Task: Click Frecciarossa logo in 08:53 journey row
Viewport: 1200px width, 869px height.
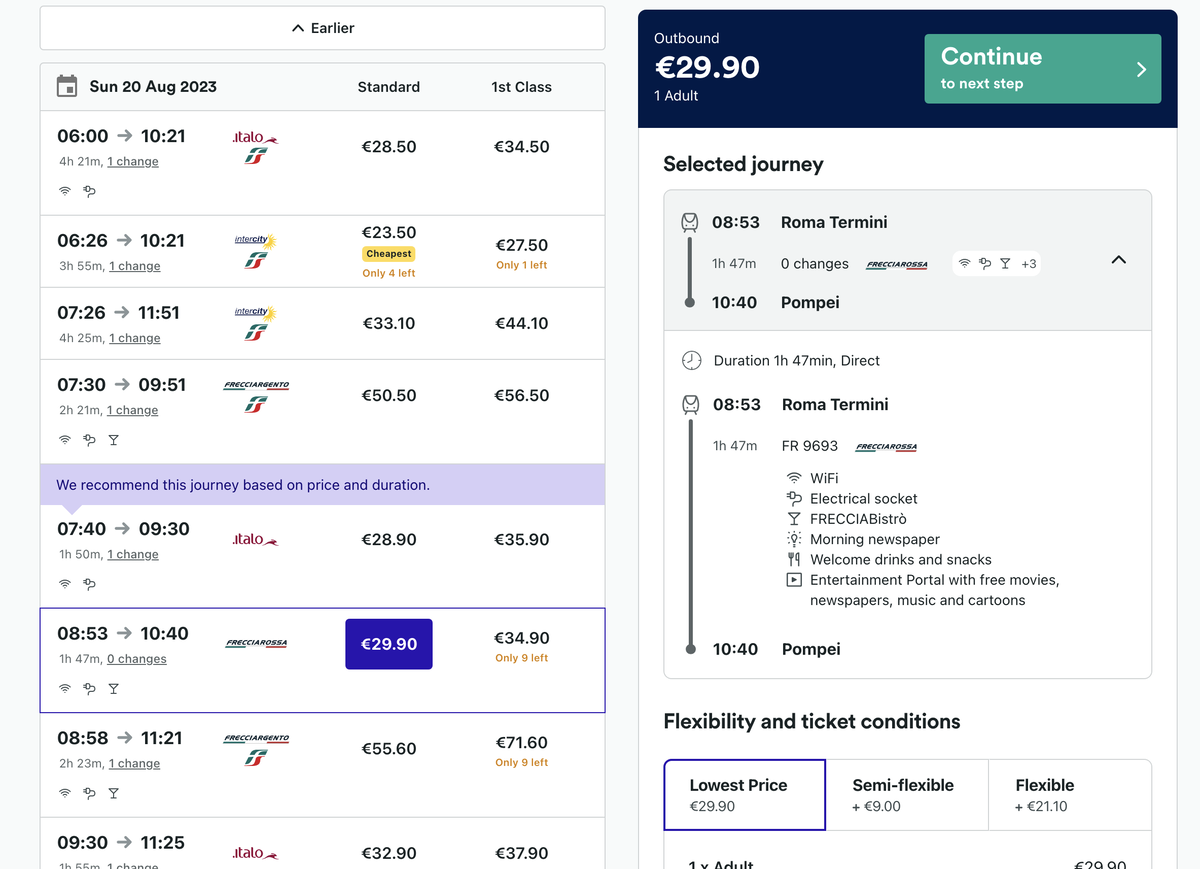Action: point(256,643)
